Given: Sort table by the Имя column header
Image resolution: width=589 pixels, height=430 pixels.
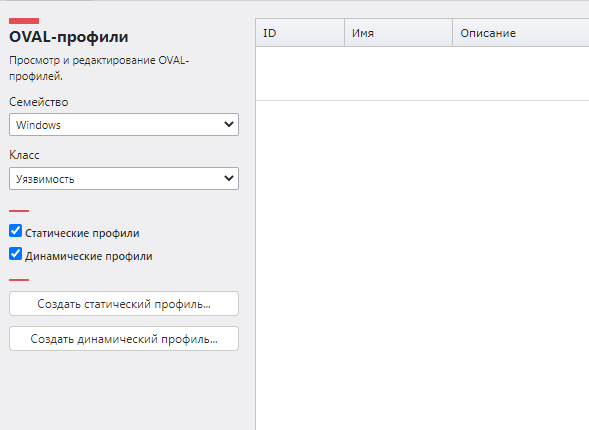Looking at the screenshot, I should 399,33.
